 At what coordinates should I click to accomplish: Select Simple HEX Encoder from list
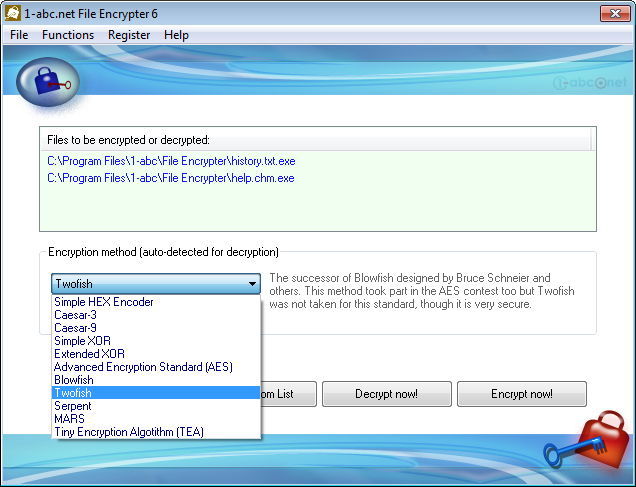(x=104, y=302)
